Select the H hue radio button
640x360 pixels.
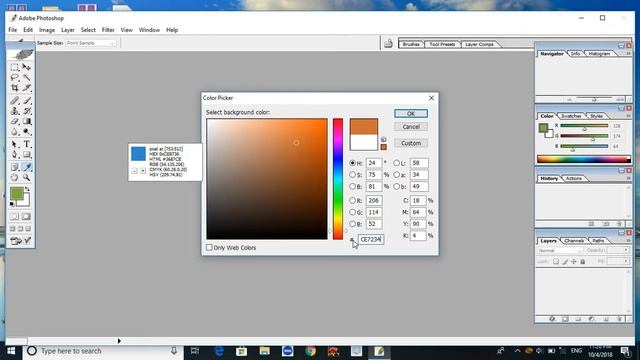(352, 163)
